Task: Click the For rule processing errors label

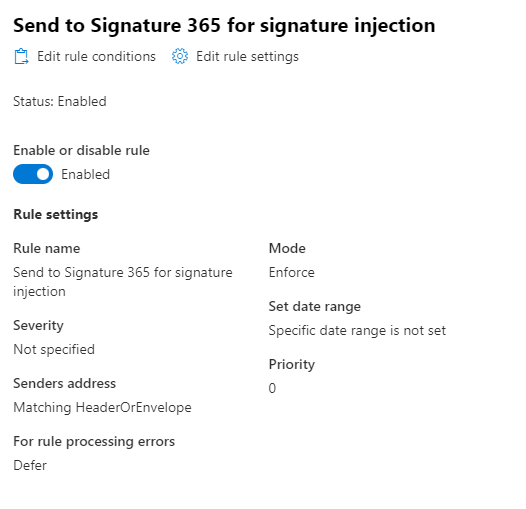Action: pos(94,442)
